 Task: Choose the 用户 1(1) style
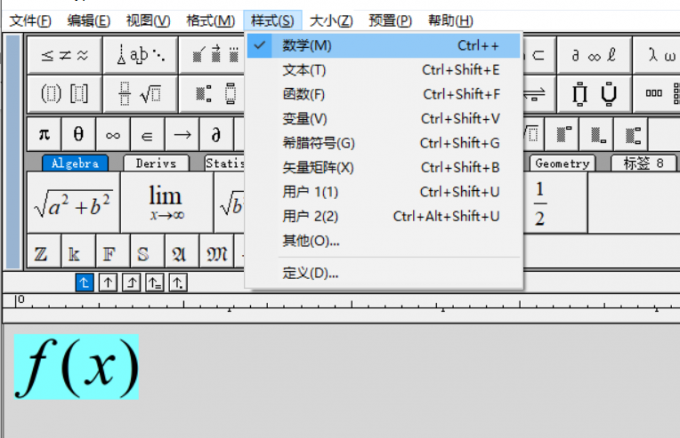click(x=384, y=192)
